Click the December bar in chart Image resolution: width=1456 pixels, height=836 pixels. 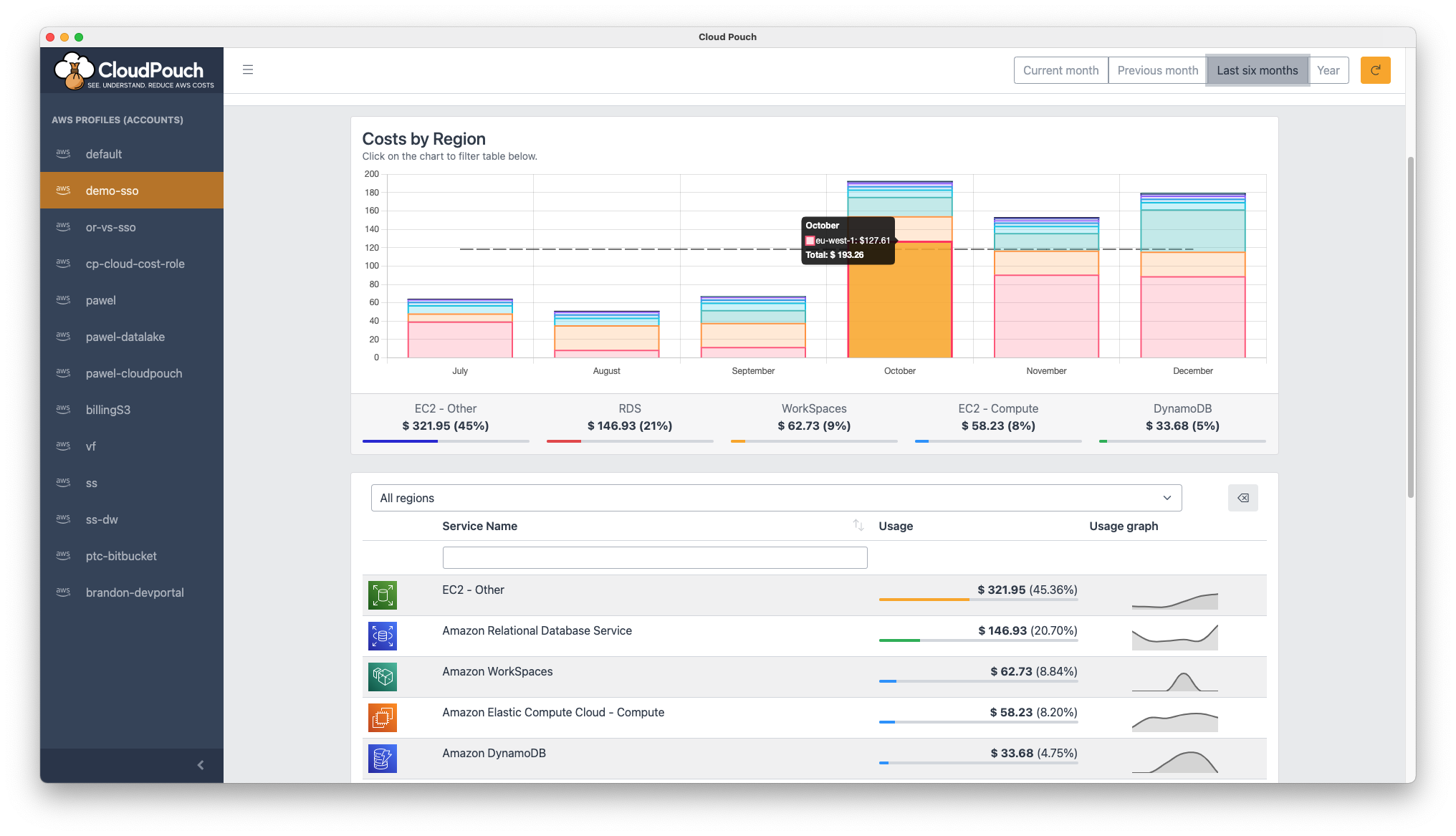pyautogui.click(x=1192, y=301)
